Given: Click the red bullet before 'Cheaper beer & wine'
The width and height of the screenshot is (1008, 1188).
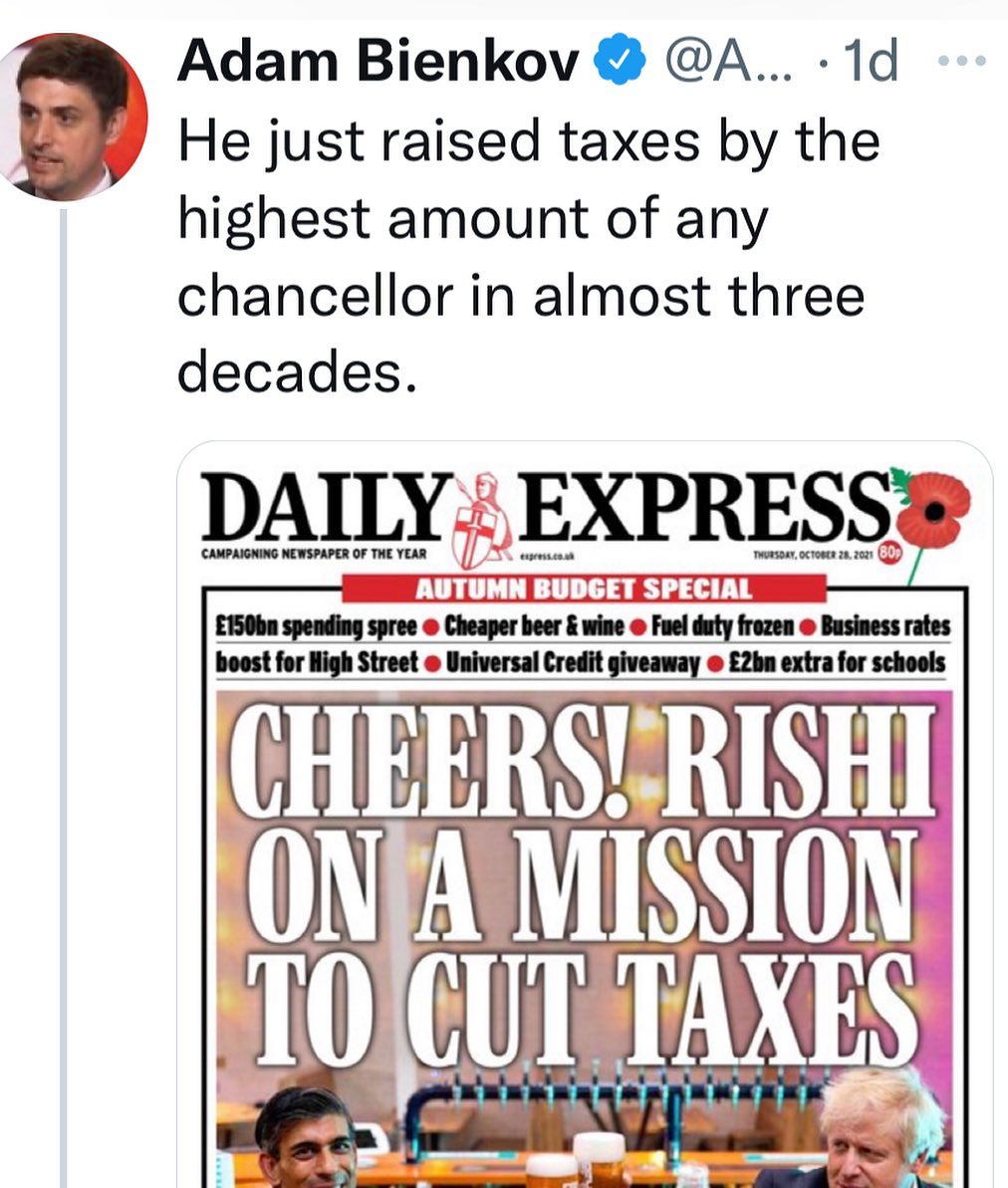Looking at the screenshot, I should [x=430, y=628].
